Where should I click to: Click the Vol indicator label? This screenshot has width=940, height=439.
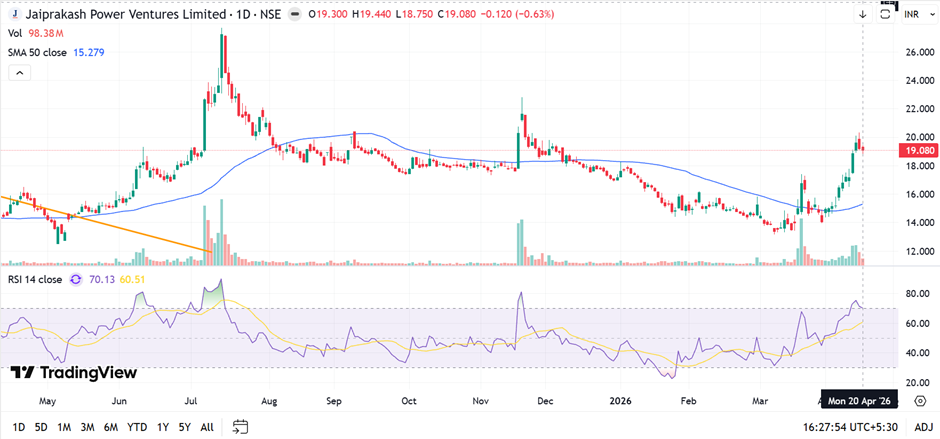click(15, 33)
